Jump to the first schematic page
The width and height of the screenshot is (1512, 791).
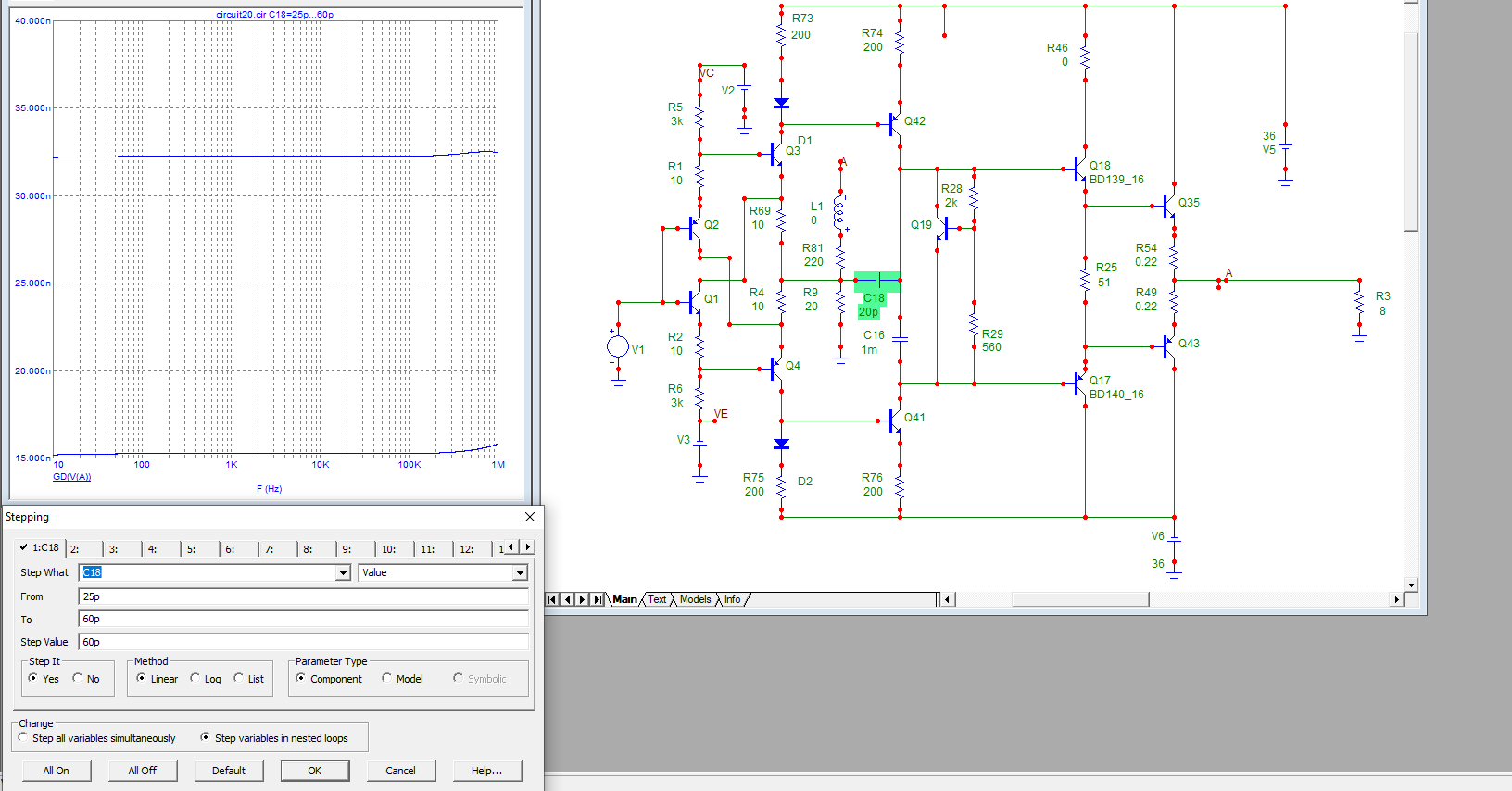pyautogui.click(x=552, y=599)
